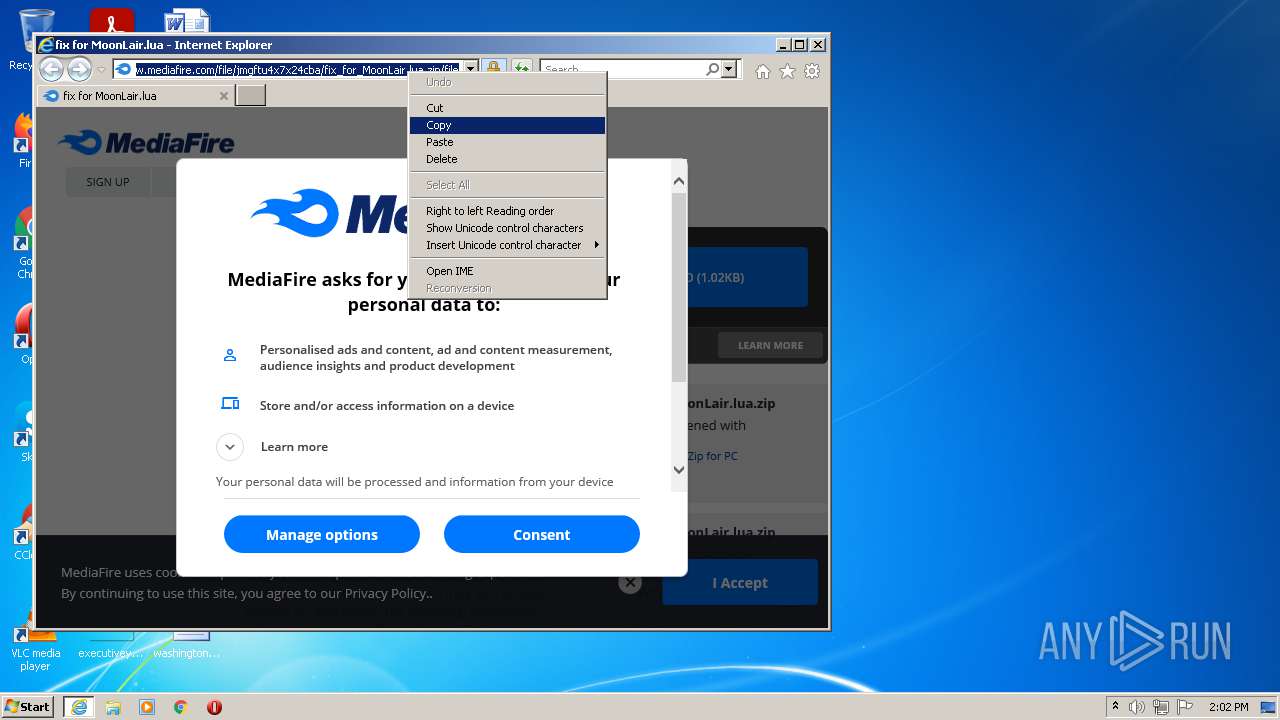This screenshot has width=1280, height=720.
Task: Open Favorites star icon
Action: [x=787, y=71]
